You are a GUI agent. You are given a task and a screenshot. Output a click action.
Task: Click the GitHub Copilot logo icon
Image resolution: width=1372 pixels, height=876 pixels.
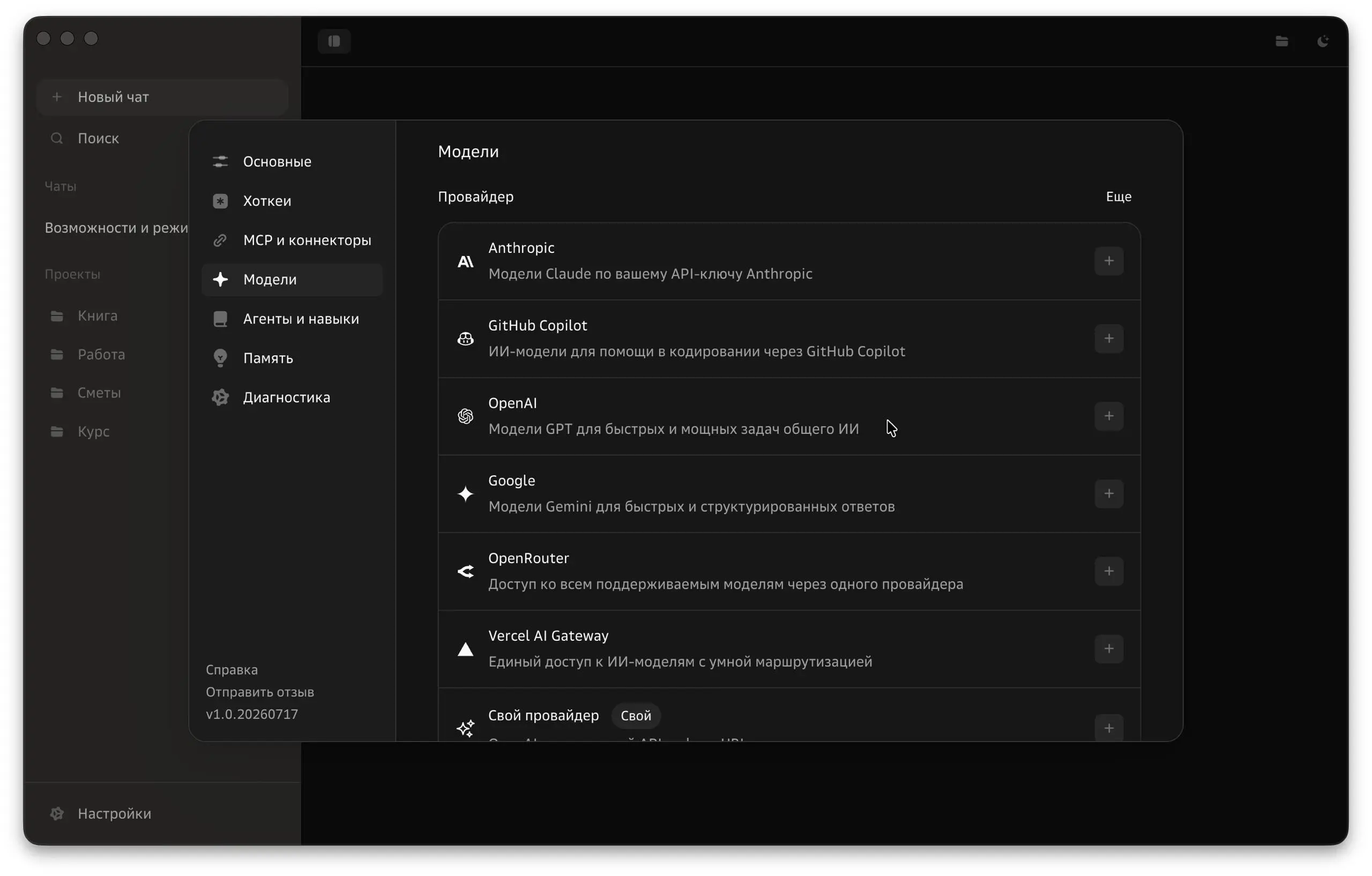click(x=466, y=339)
